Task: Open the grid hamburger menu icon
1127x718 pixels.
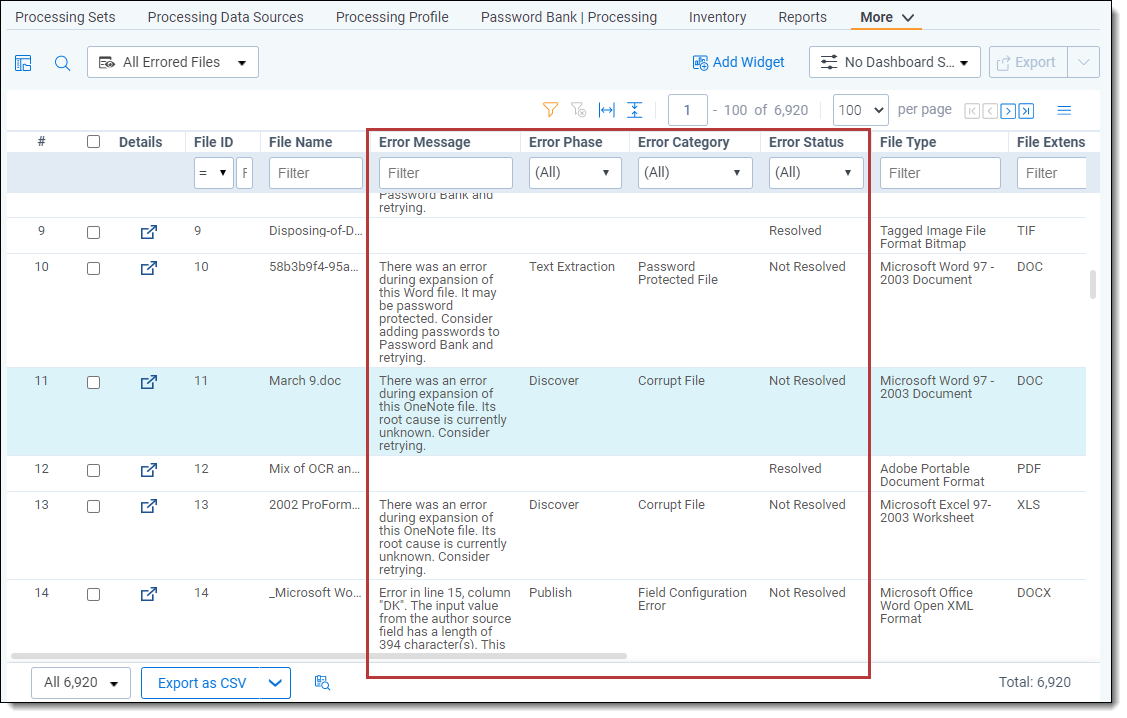Action: (x=1064, y=110)
